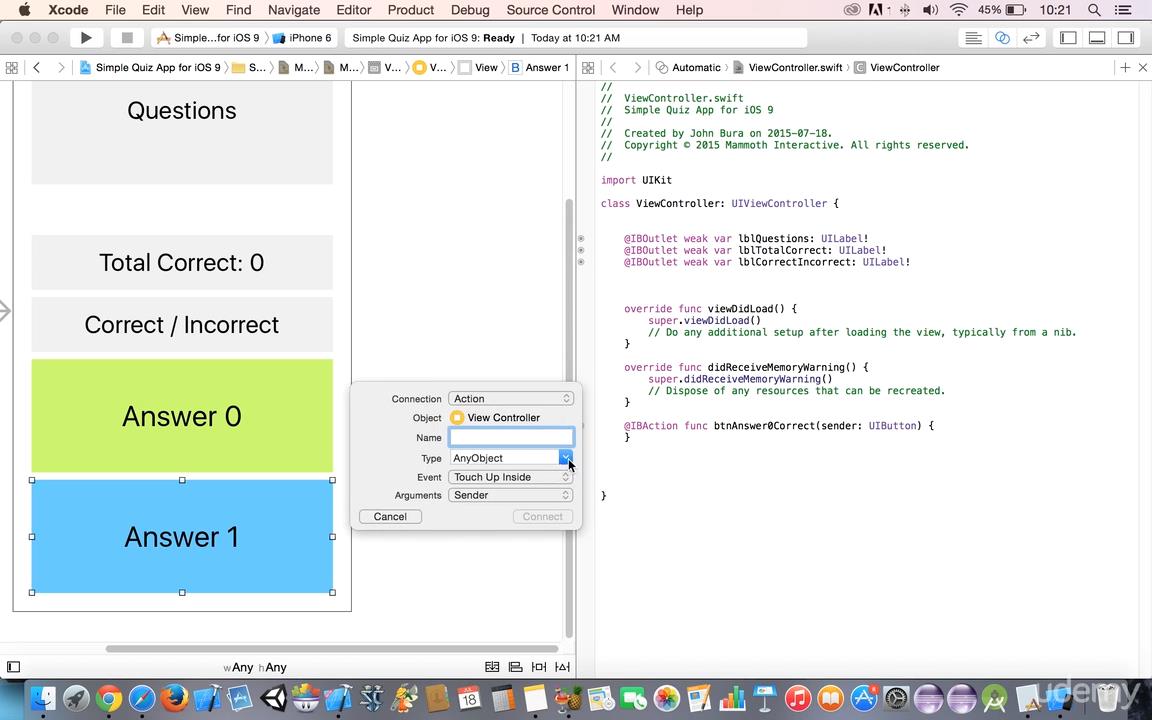This screenshot has width=1152, height=720.
Task: Open ViewController.swift in the jump bar
Action: pos(788,68)
